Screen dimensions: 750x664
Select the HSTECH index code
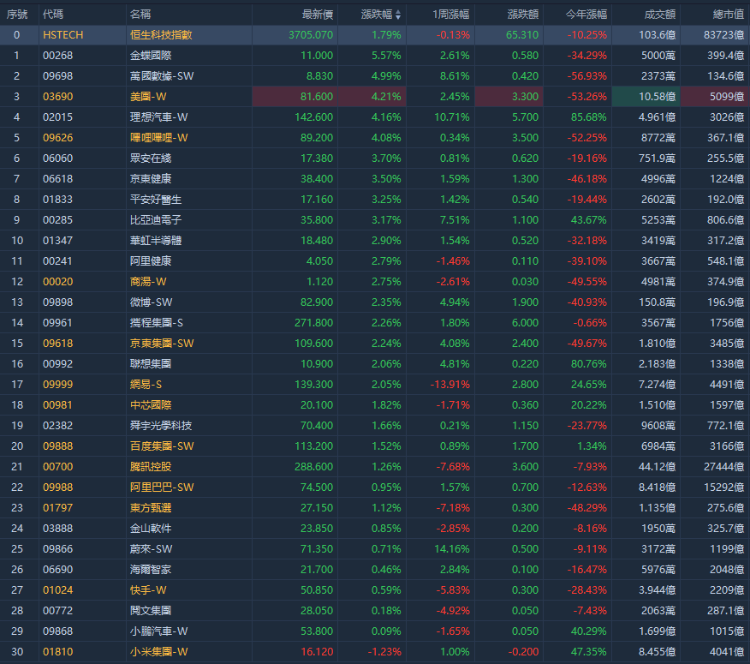click(63, 35)
